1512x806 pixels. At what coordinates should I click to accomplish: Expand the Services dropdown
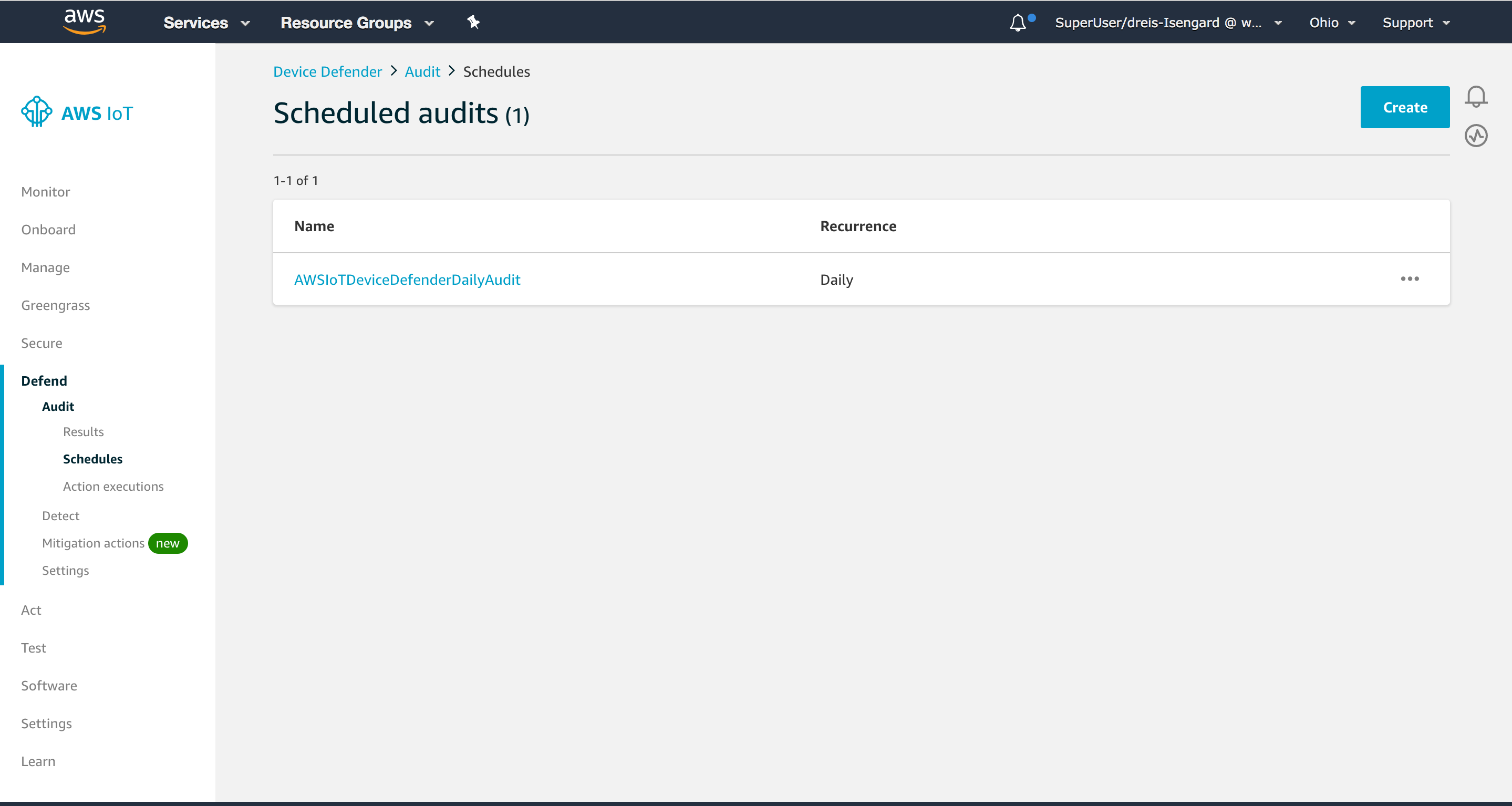tap(206, 23)
